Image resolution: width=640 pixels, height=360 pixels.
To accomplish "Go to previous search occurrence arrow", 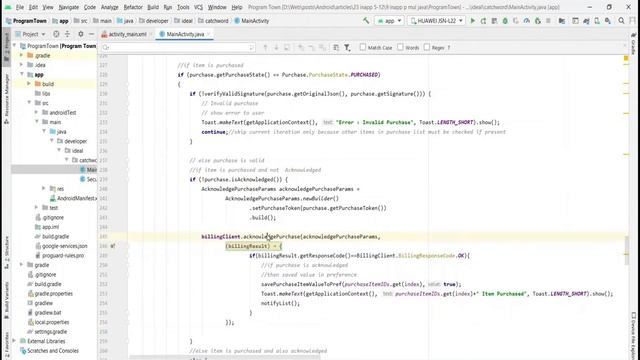I will tap(265, 48).
